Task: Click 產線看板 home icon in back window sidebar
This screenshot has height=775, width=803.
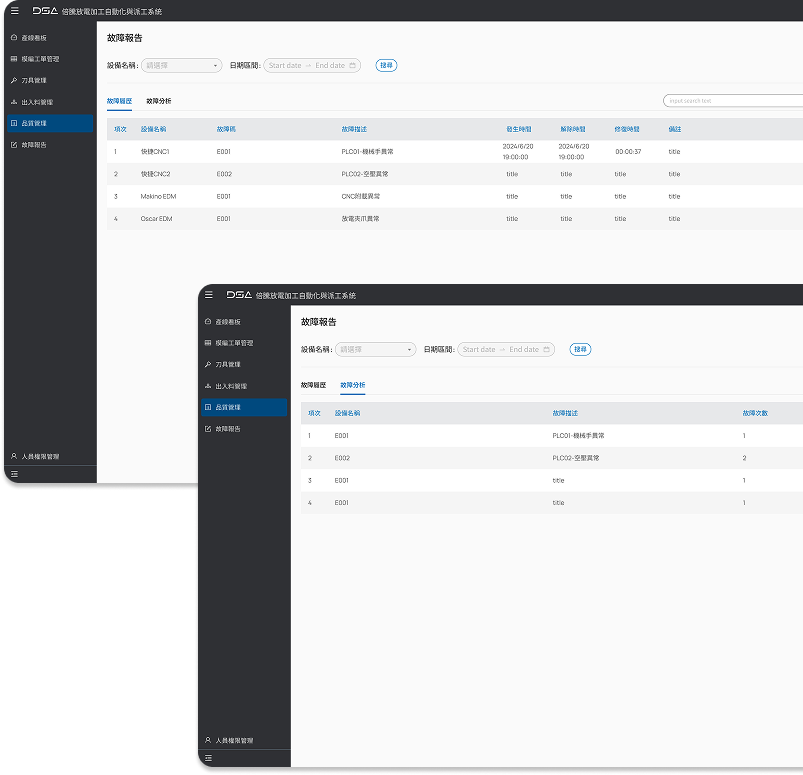Action: point(13,38)
